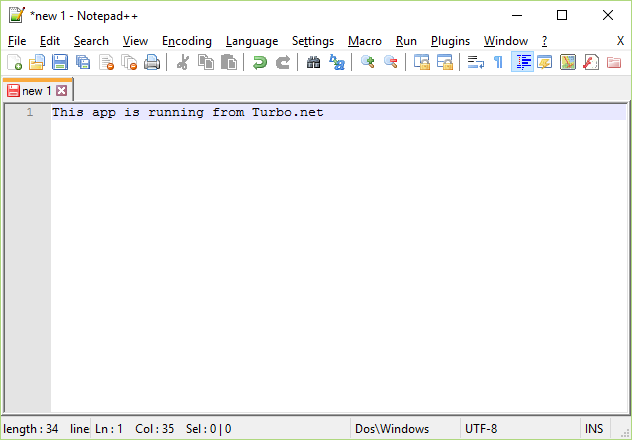Zoom out using the magnifier minus icon

[391, 62]
